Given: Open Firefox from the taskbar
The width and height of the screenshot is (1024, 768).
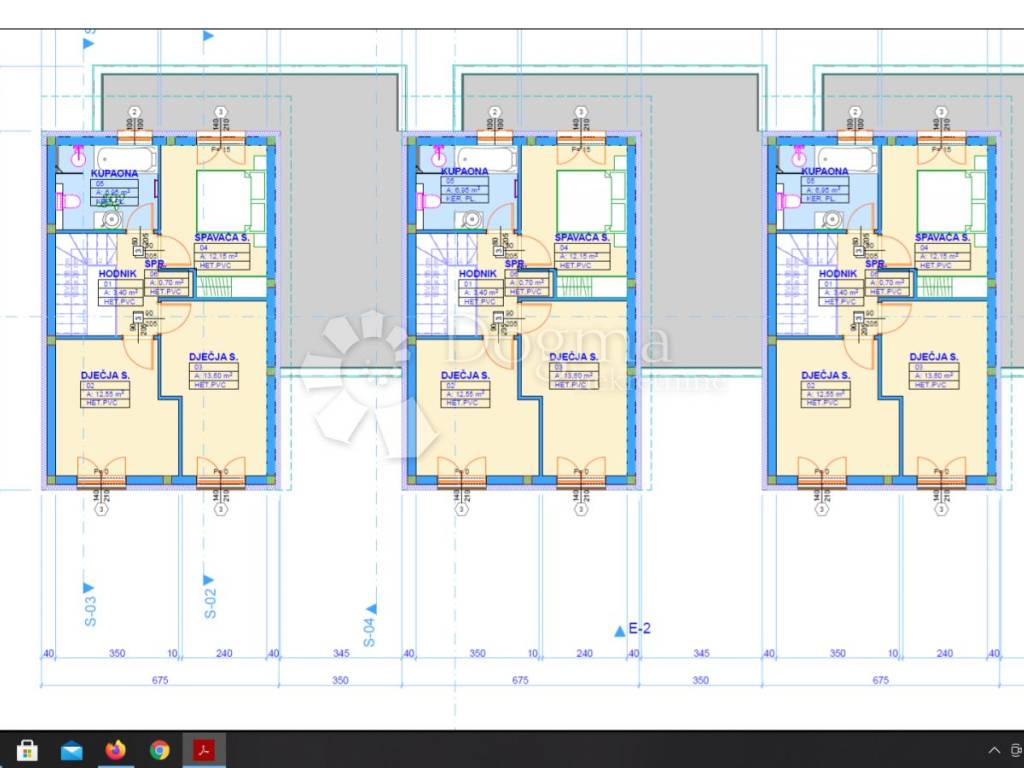Looking at the screenshot, I should click(116, 749).
